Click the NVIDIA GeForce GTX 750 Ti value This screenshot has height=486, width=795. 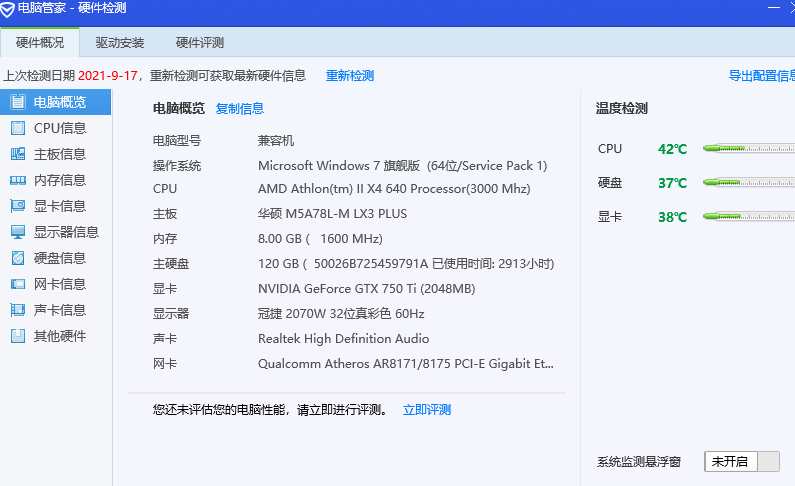367,289
